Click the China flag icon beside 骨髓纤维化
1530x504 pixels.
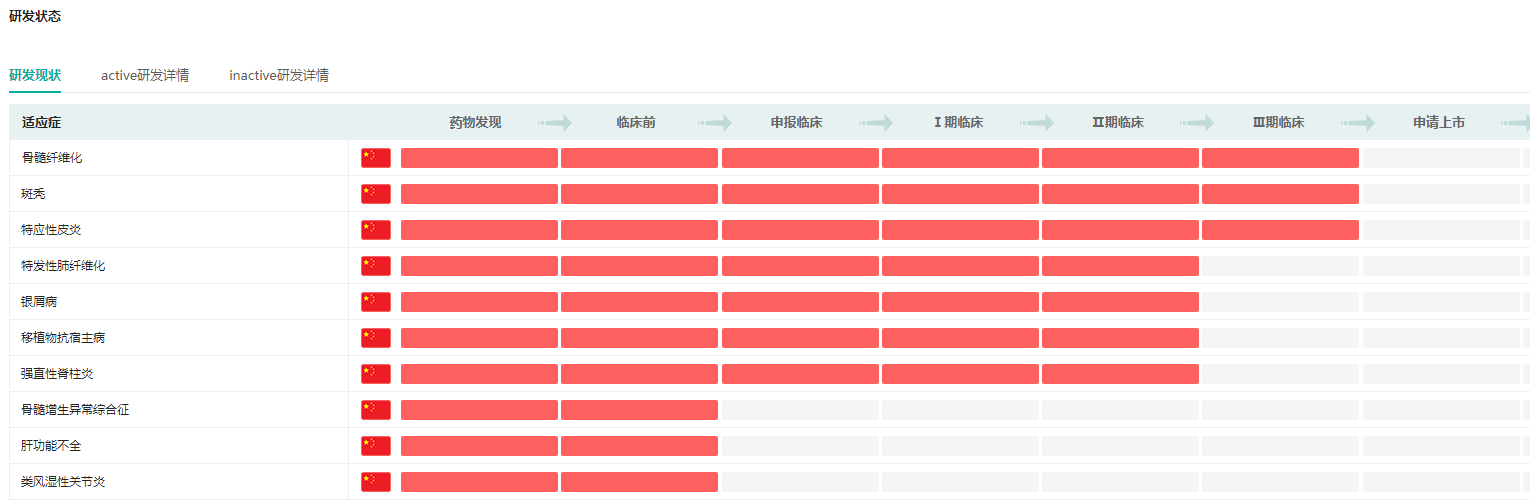point(376,158)
